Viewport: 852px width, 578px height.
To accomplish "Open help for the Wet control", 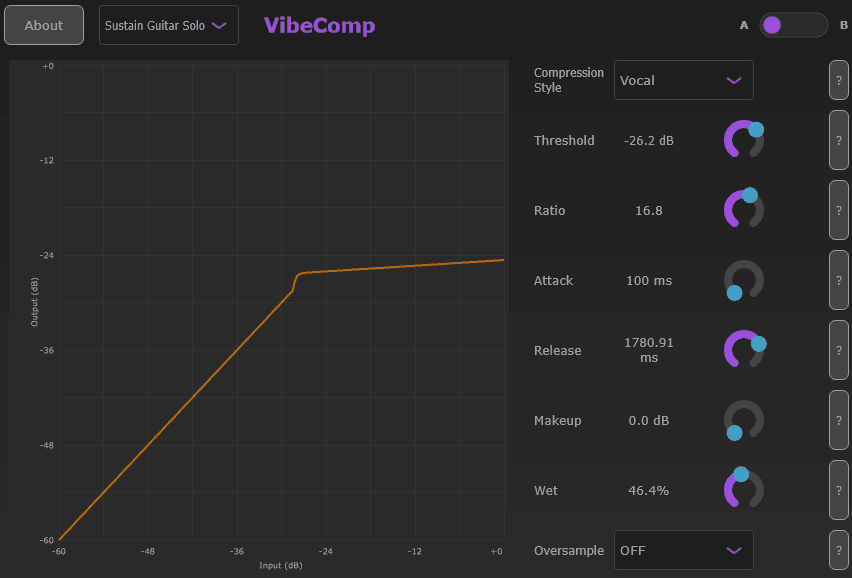I will [838, 490].
